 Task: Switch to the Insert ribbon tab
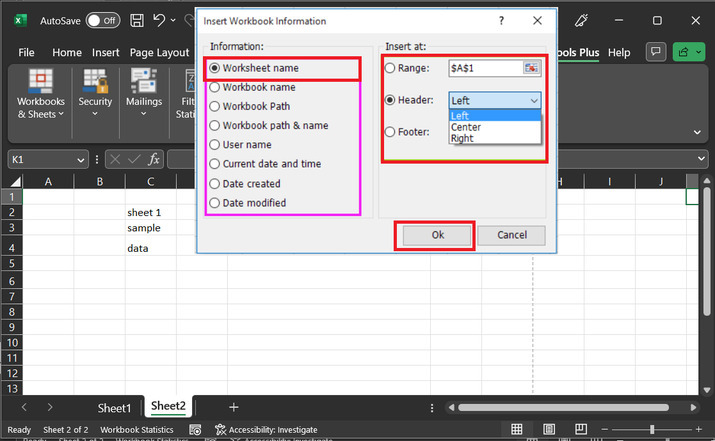[x=105, y=52]
